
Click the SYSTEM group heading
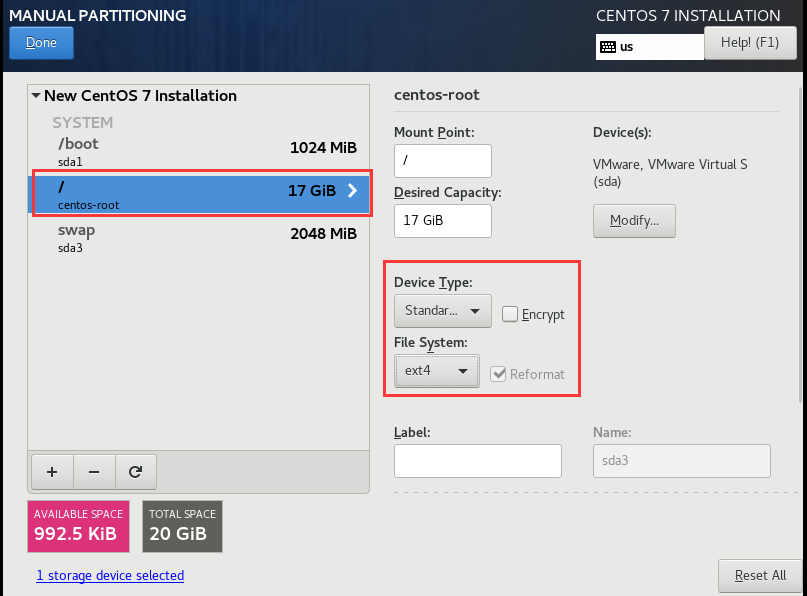(82, 122)
